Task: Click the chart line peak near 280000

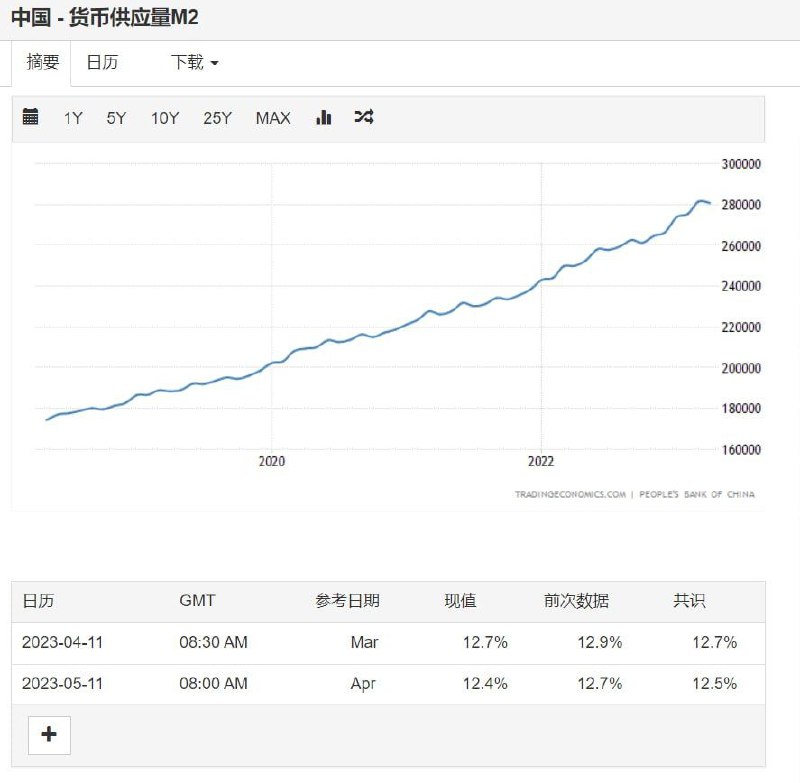Action: point(701,201)
